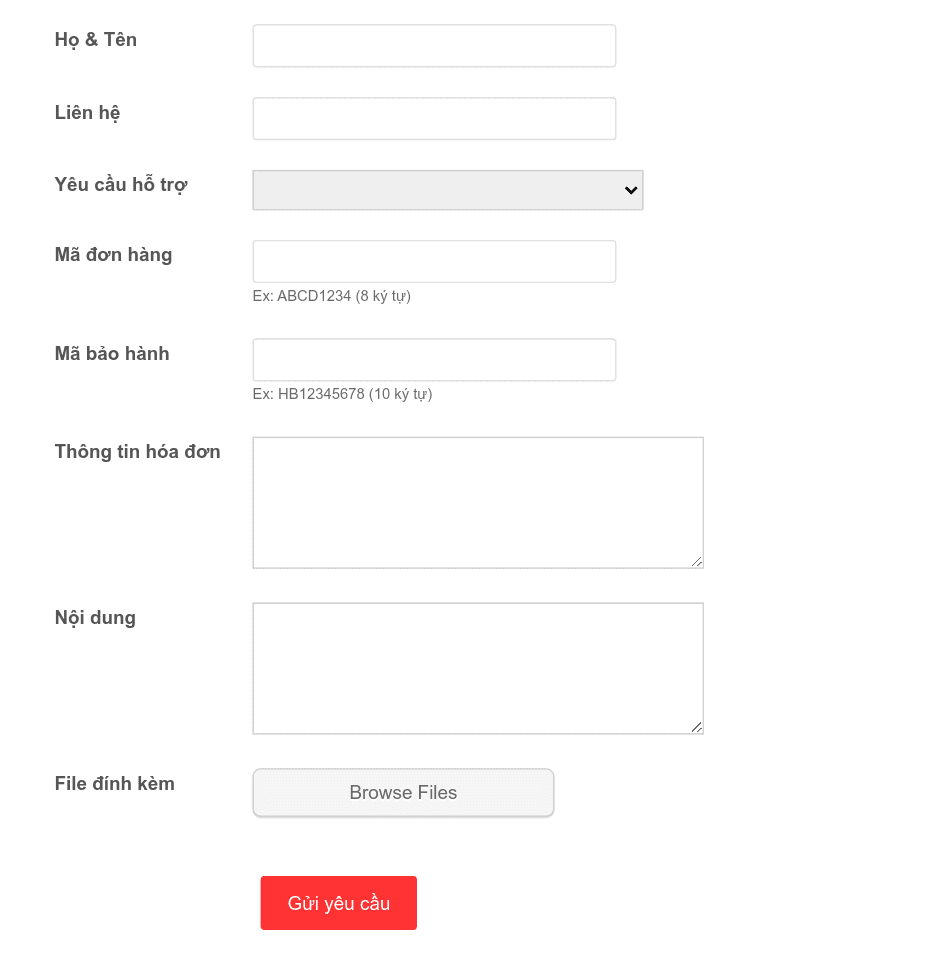Click inside the Thông tin hóa đơn textarea
Image resolution: width=930 pixels, height=970 pixels.
point(477,500)
